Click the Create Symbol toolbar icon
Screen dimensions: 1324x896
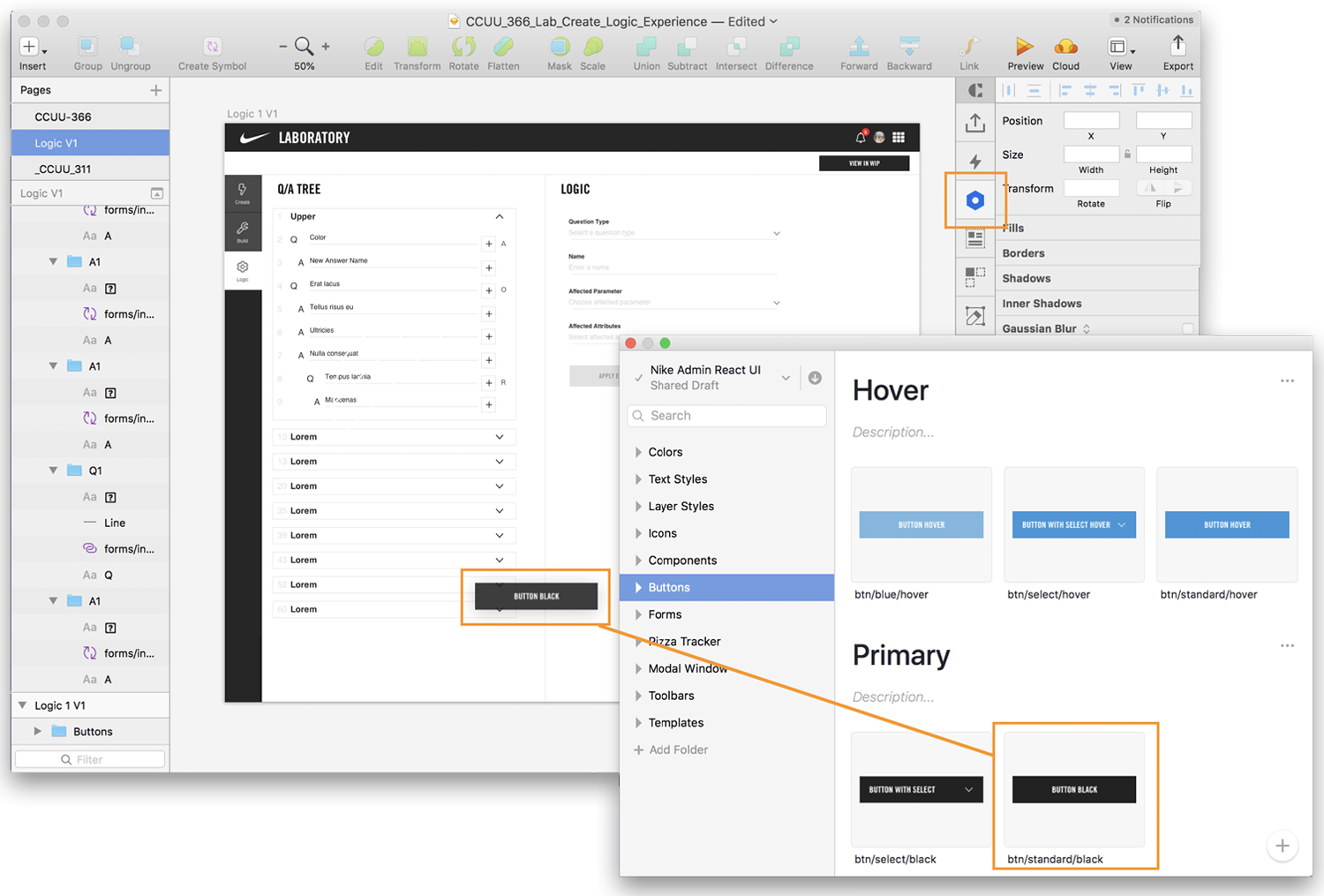pyautogui.click(x=212, y=47)
